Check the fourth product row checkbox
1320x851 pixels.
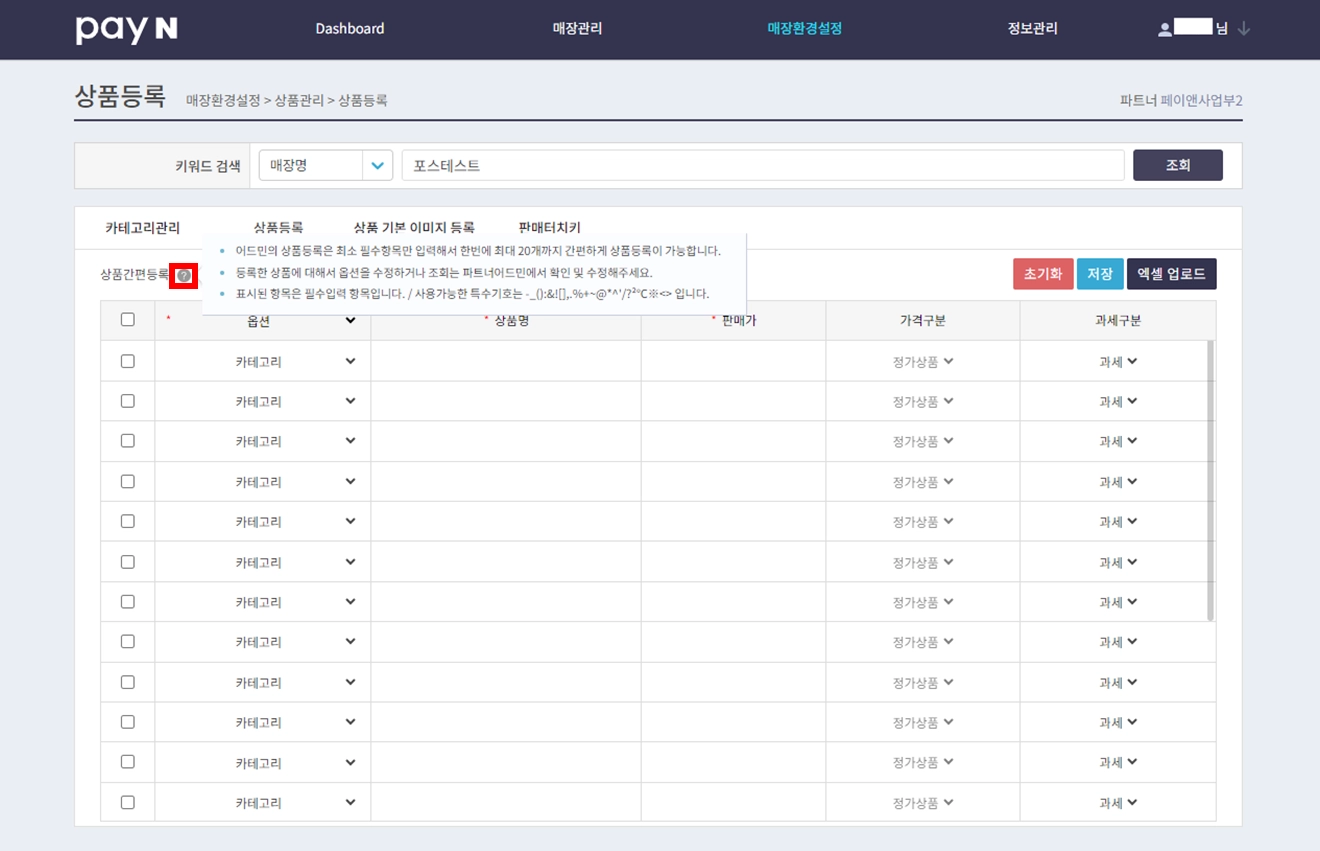tap(128, 481)
